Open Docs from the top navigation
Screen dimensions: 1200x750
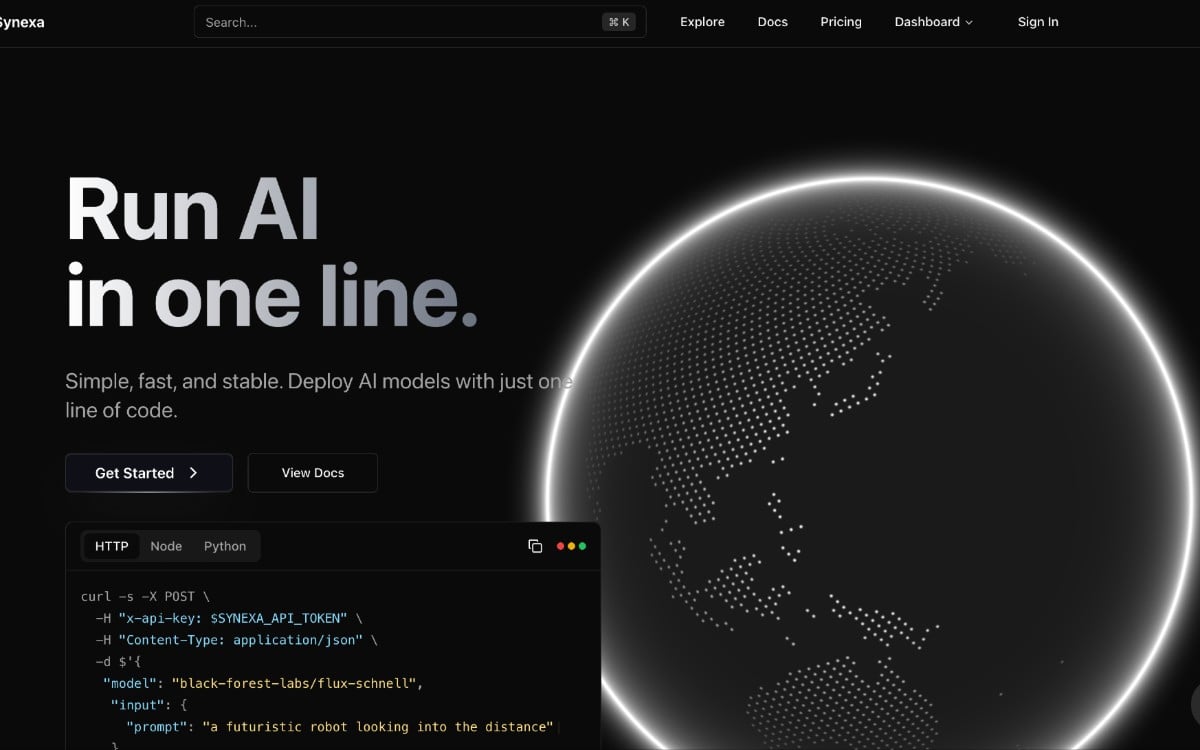[x=773, y=22]
